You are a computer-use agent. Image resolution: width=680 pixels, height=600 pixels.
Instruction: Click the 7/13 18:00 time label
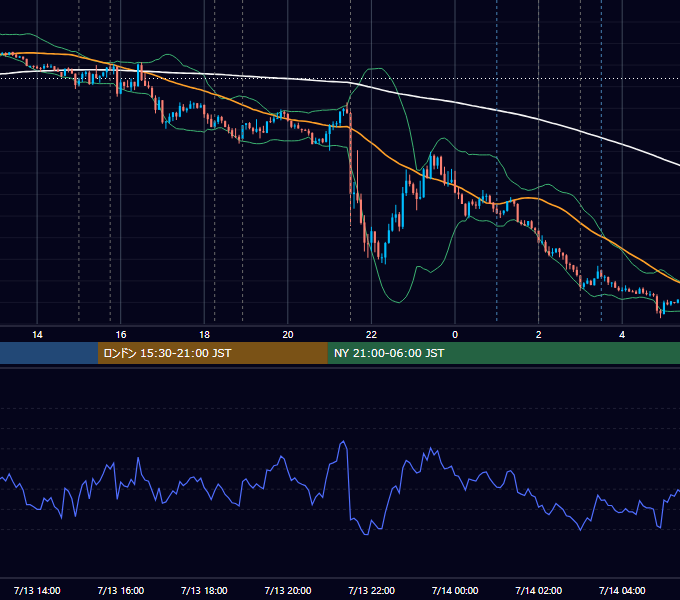click(x=204, y=590)
